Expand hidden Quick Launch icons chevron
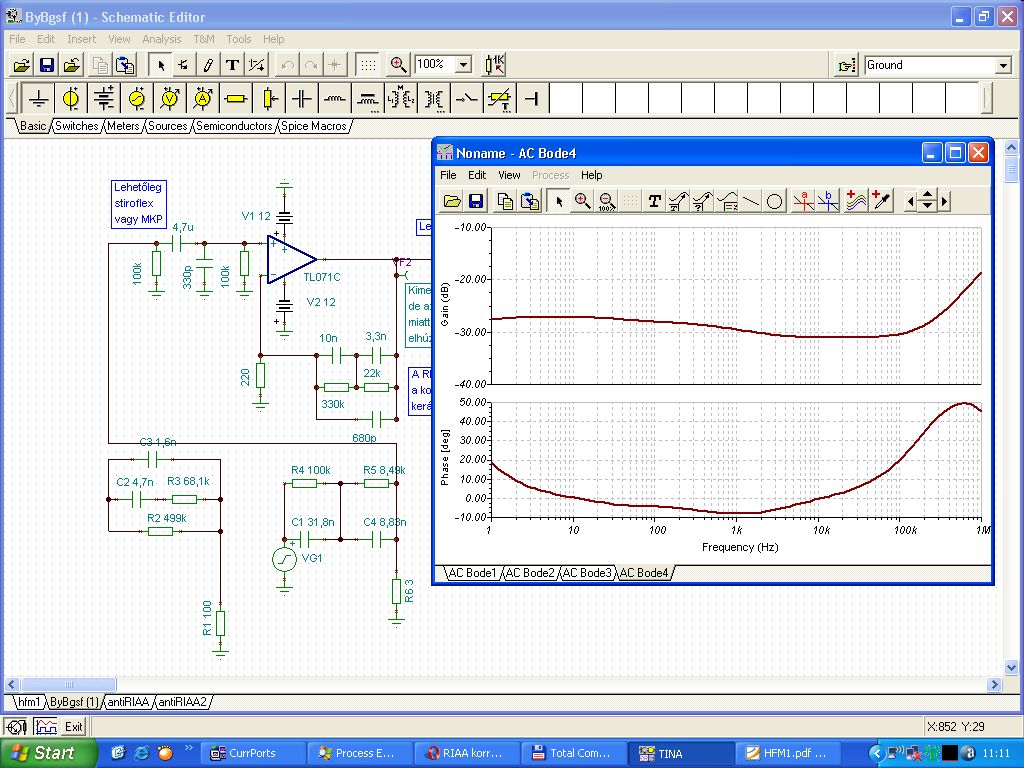 click(187, 747)
